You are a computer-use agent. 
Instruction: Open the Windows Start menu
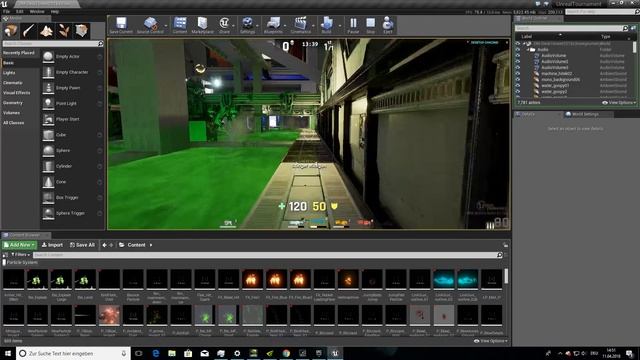pyautogui.click(x=8, y=353)
